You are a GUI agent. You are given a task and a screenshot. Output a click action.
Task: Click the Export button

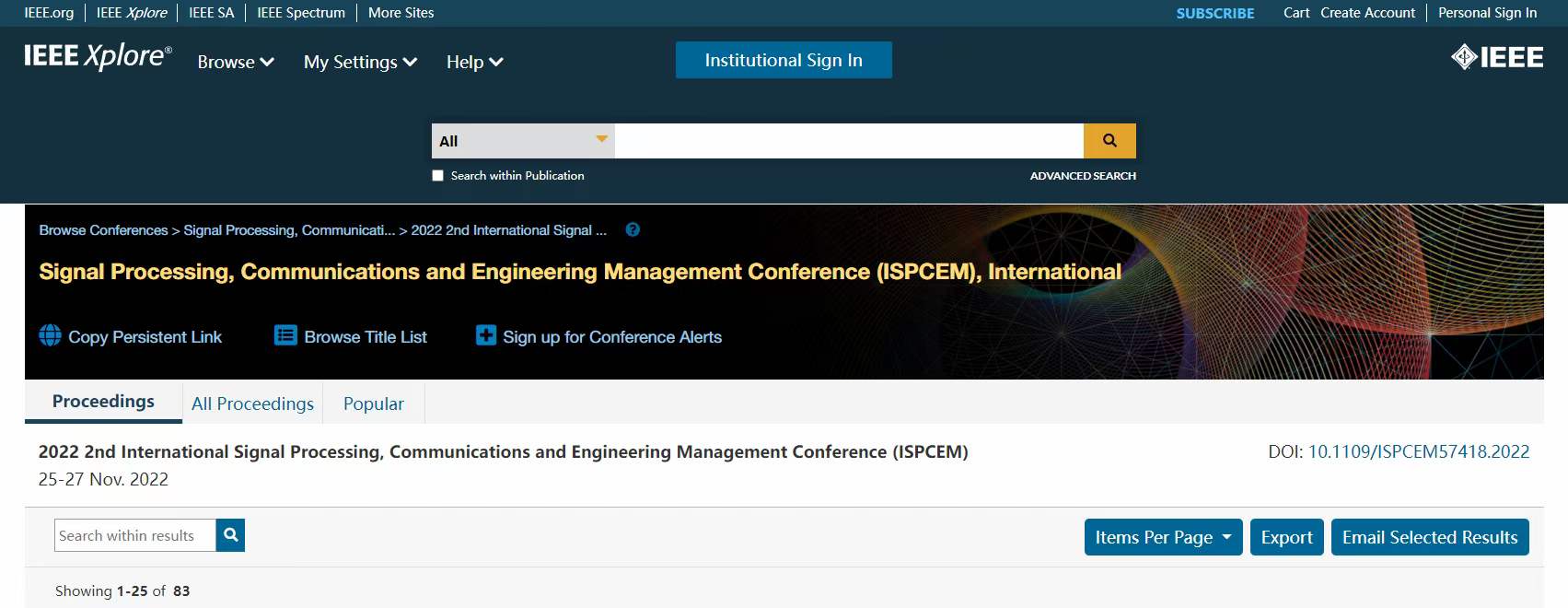point(1286,537)
